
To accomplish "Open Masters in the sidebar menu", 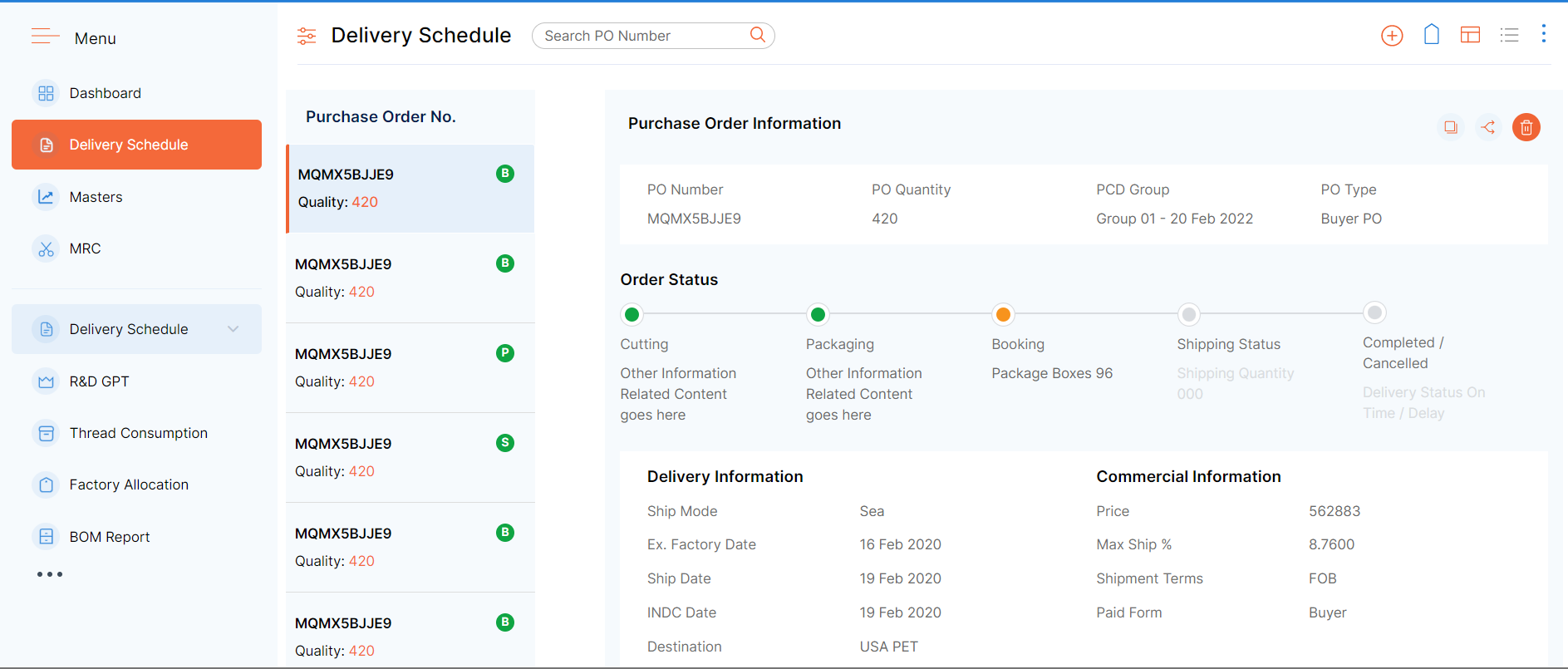I will [x=96, y=197].
